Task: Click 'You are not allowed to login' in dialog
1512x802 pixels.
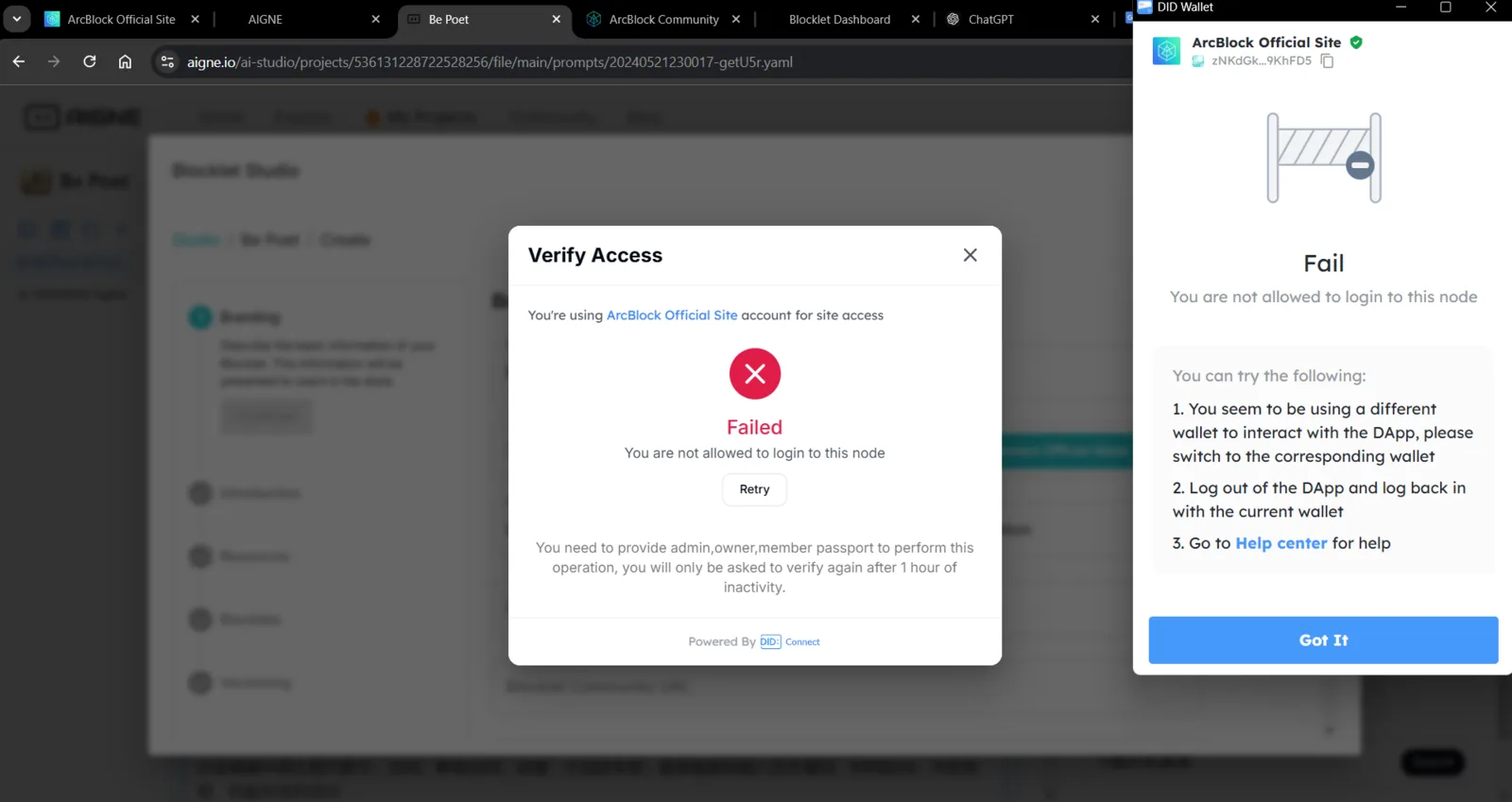Action: tap(754, 453)
